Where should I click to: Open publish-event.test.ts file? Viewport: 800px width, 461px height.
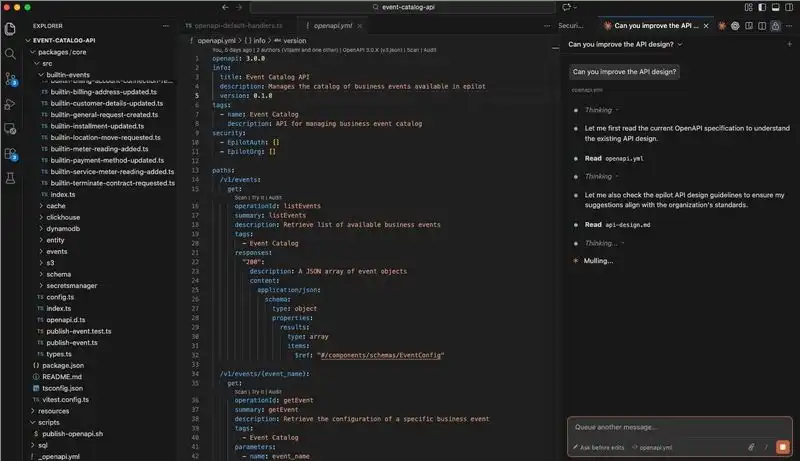point(79,331)
